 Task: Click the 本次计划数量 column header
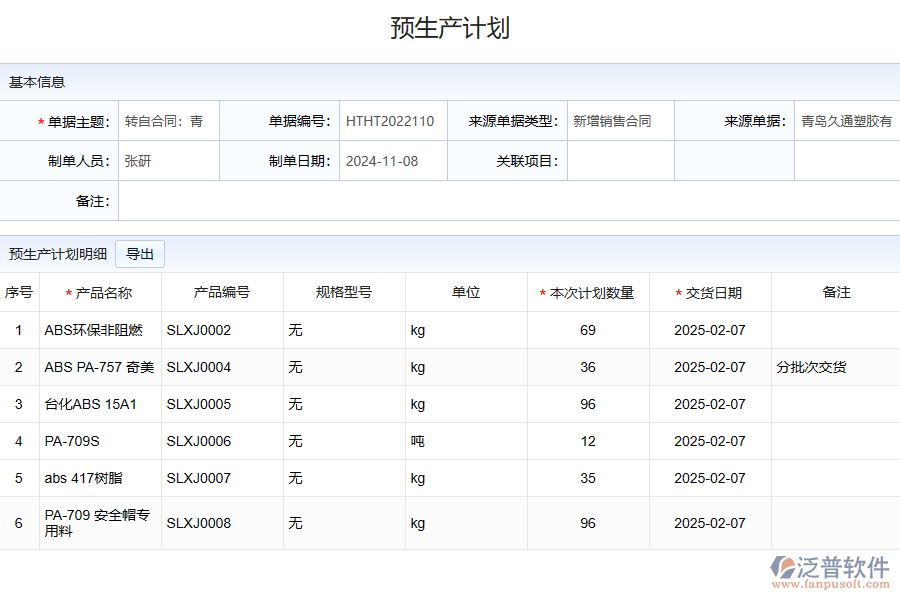[592, 293]
